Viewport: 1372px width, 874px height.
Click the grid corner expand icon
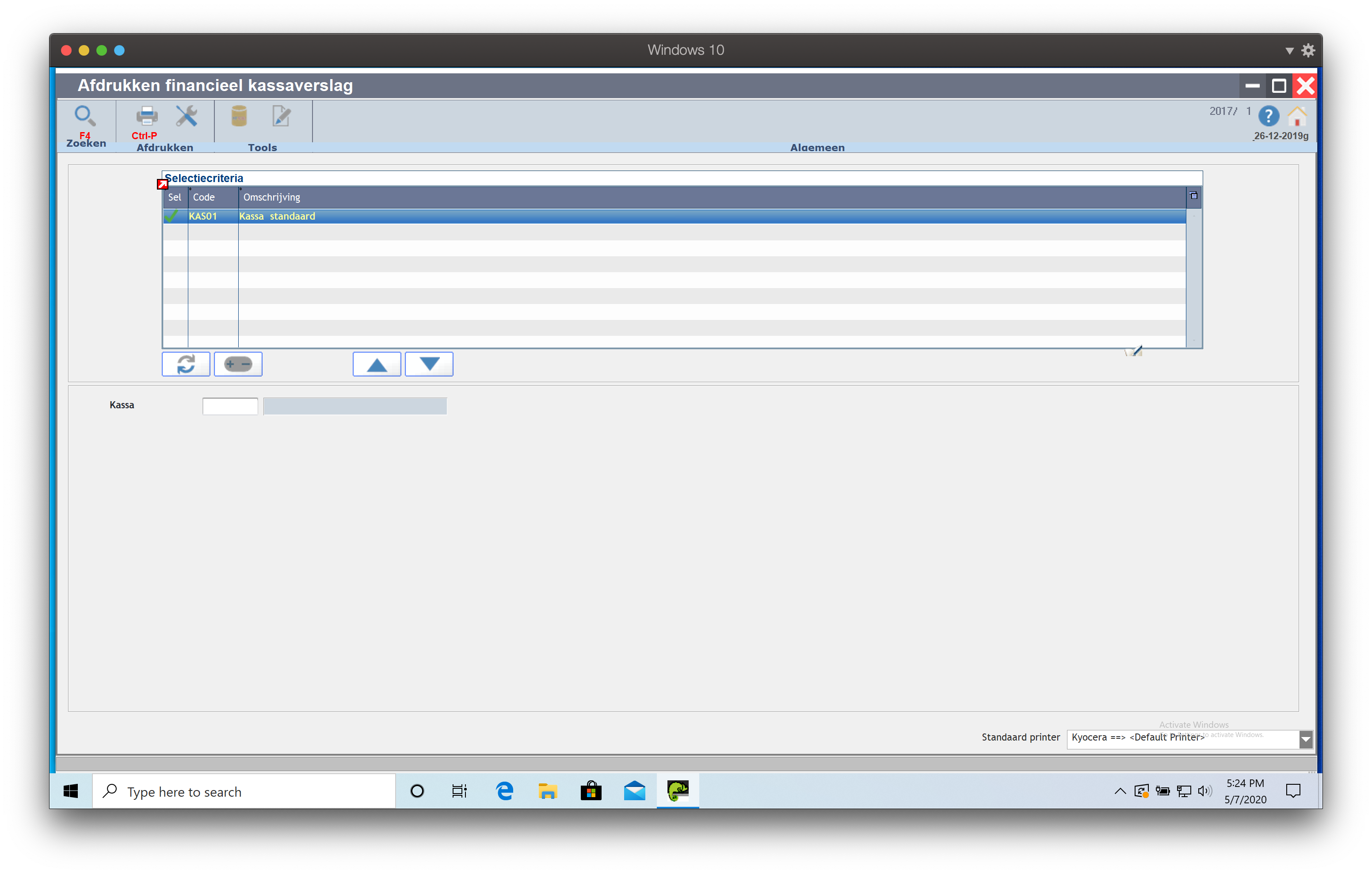point(1194,196)
